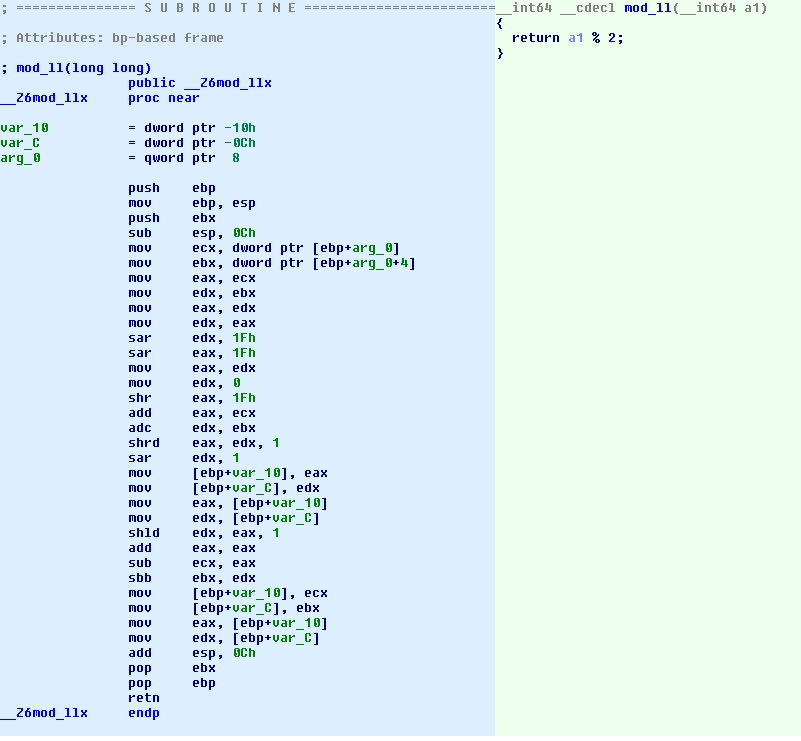Select the 'endp' directive at the bottom
The height and width of the screenshot is (741, 801).
pyautogui.click(x=143, y=713)
